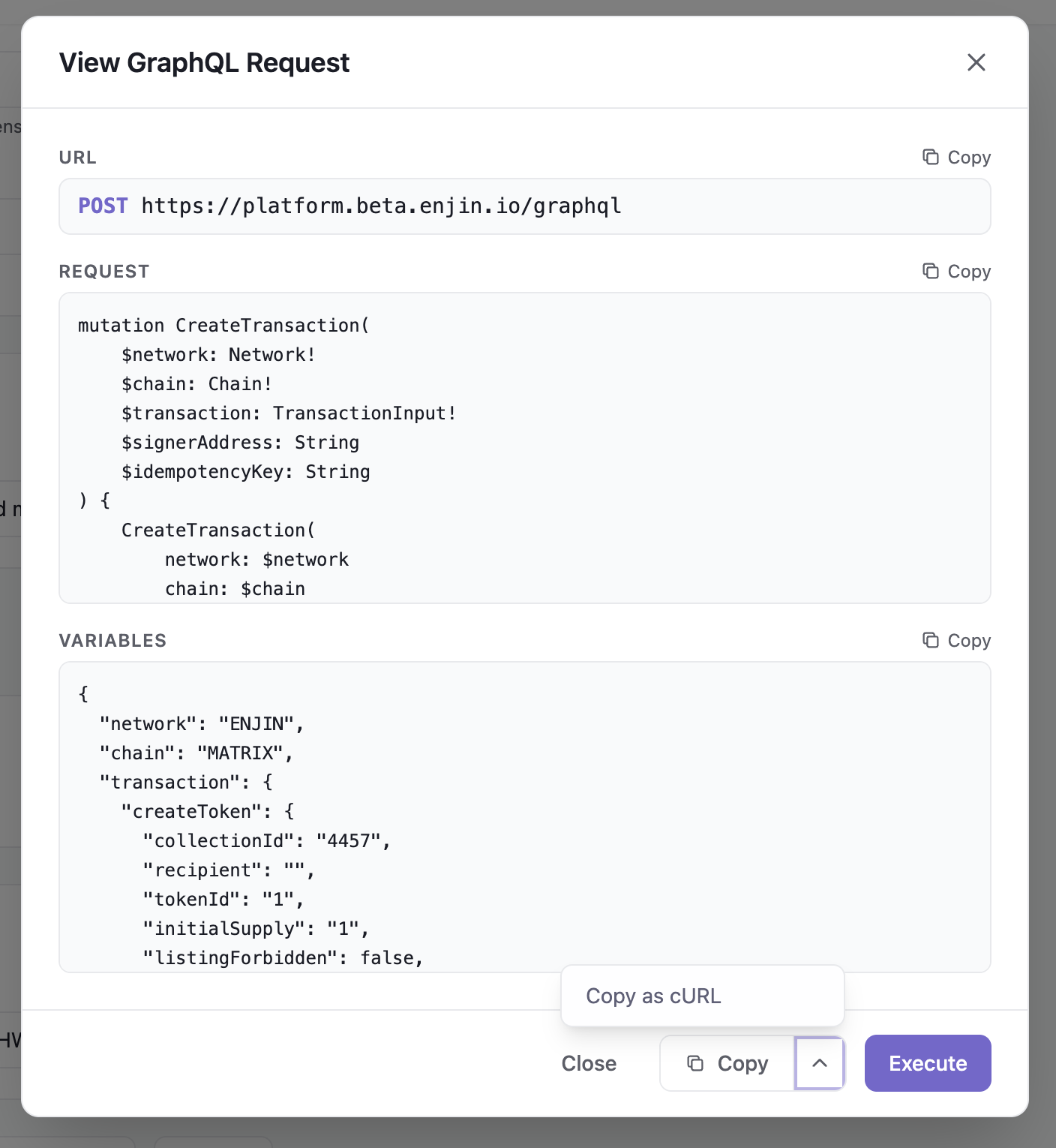Click the VARIABLES section heading
The height and width of the screenshot is (1148, 1056).
coord(112,641)
